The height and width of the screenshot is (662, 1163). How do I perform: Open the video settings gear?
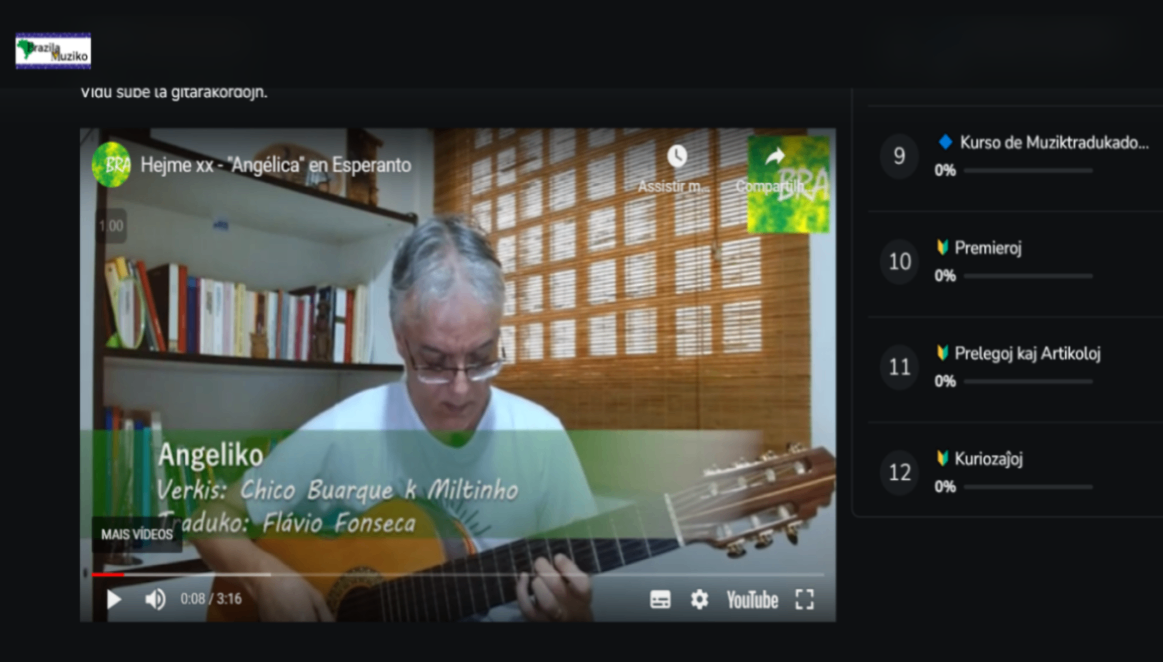click(x=699, y=599)
